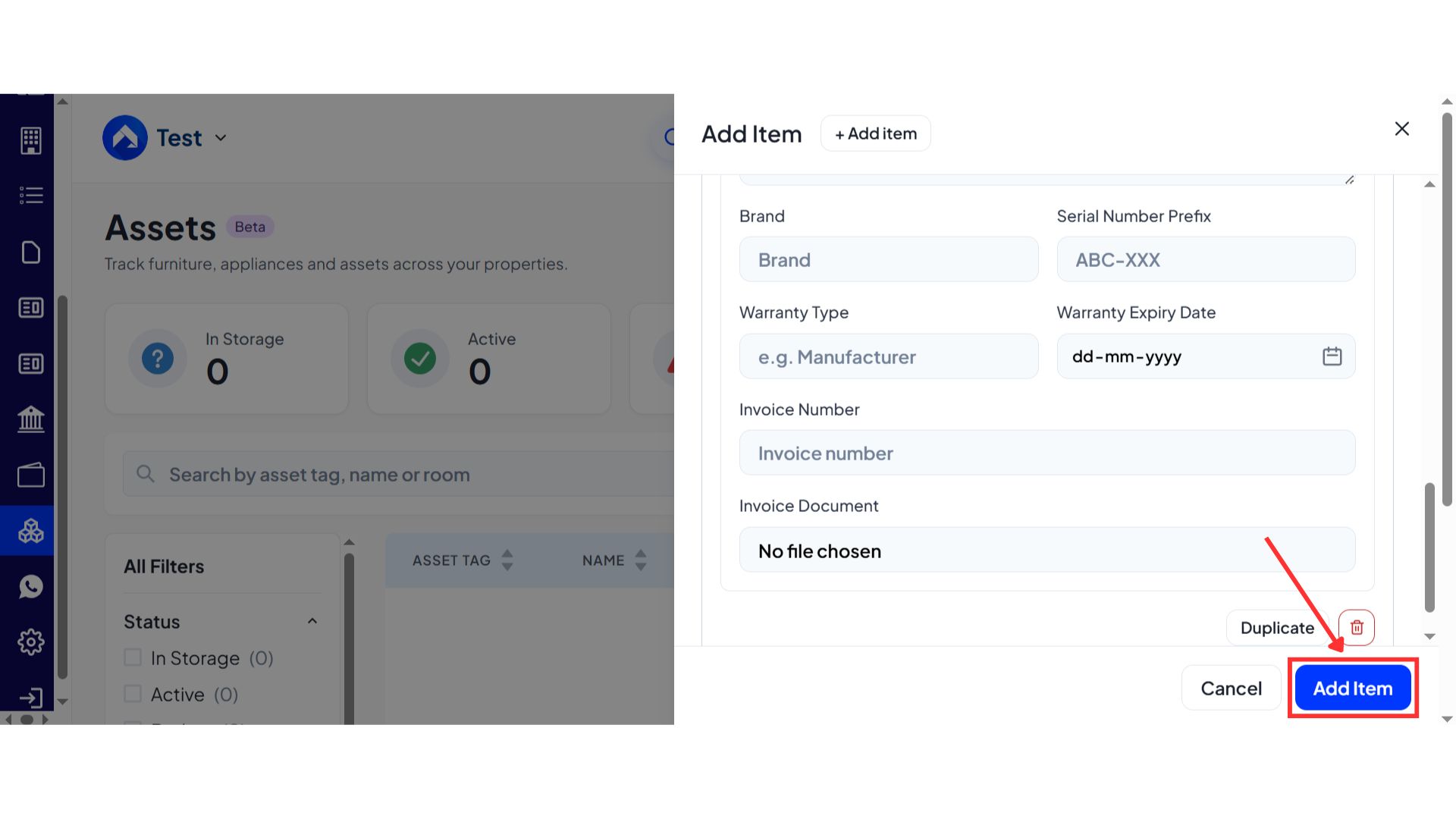Click the wallet sidebar icon
This screenshot has width=1456, height=819.
pos(31,475)
